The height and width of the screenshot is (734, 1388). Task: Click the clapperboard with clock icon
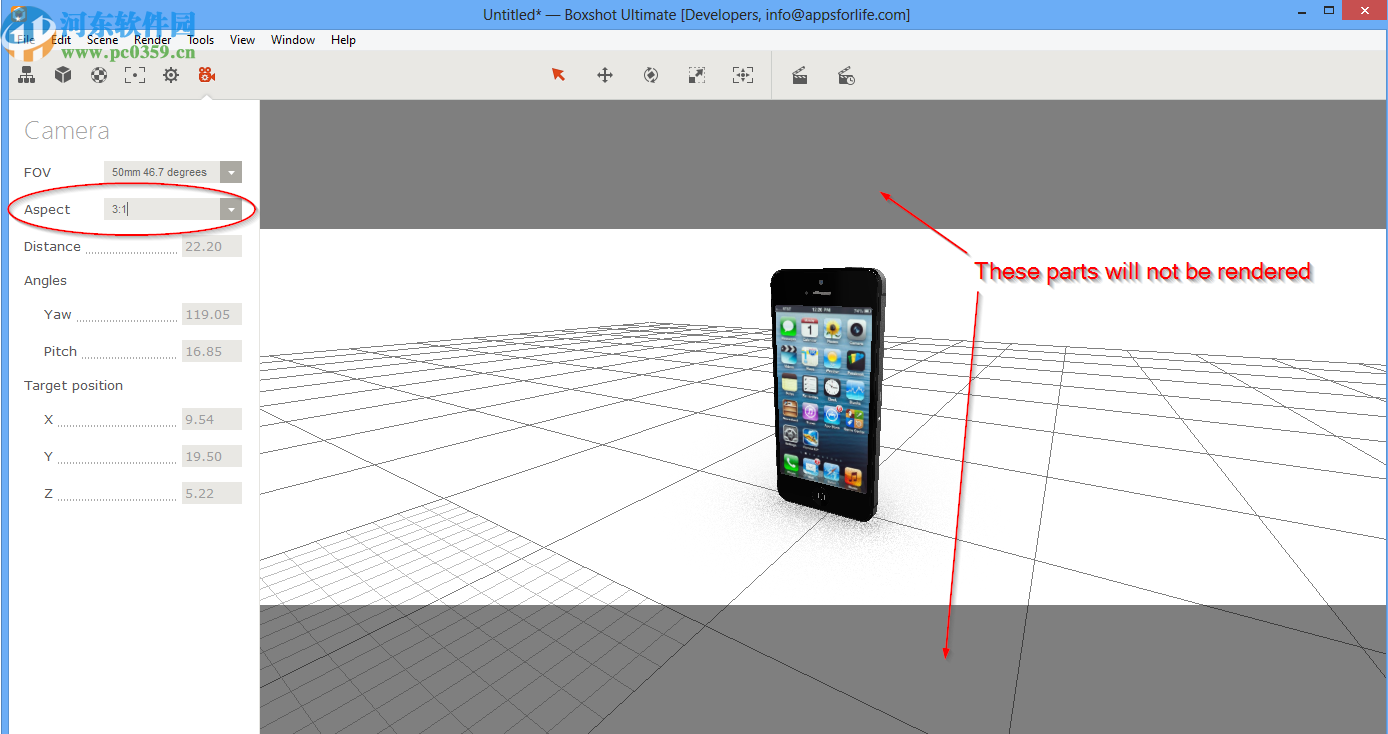846,76
